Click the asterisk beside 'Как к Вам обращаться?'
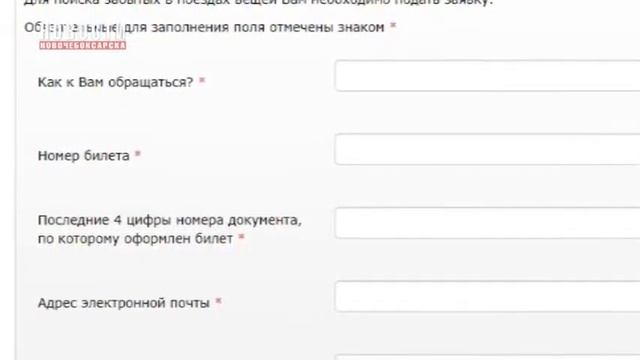Viewport: 640px width, 360px height. 202,81
